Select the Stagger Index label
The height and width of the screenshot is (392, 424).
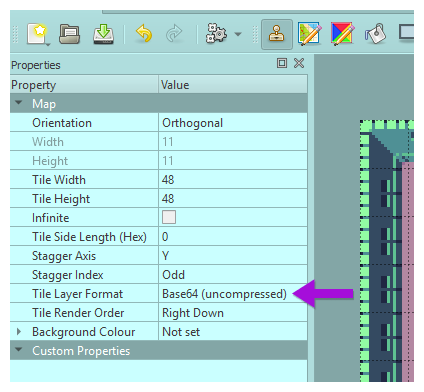pyautogui.click(x=68, y=275)
